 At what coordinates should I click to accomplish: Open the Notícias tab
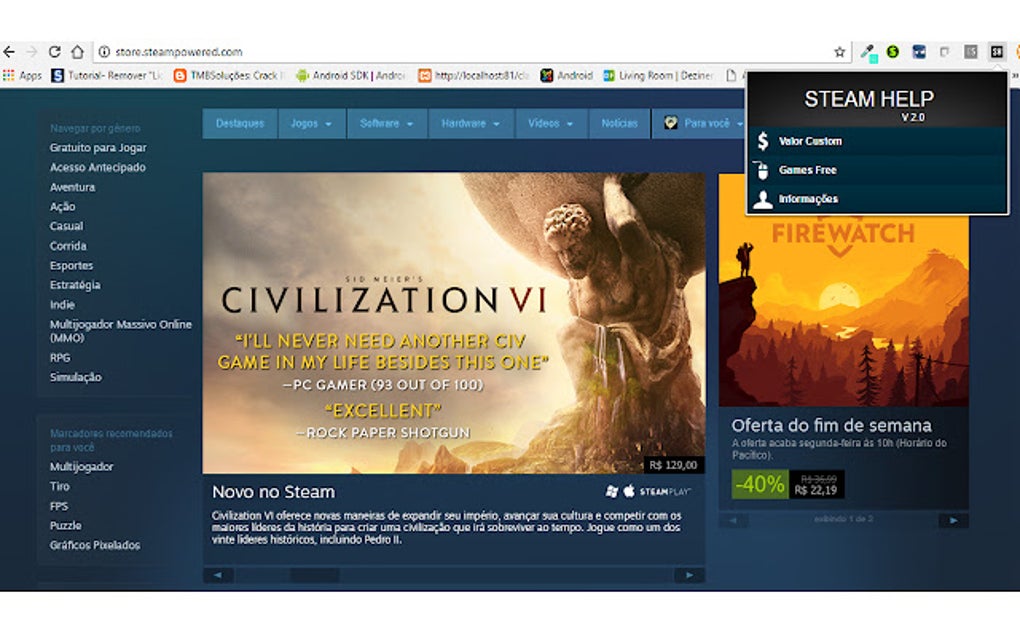tap(619, 124)
